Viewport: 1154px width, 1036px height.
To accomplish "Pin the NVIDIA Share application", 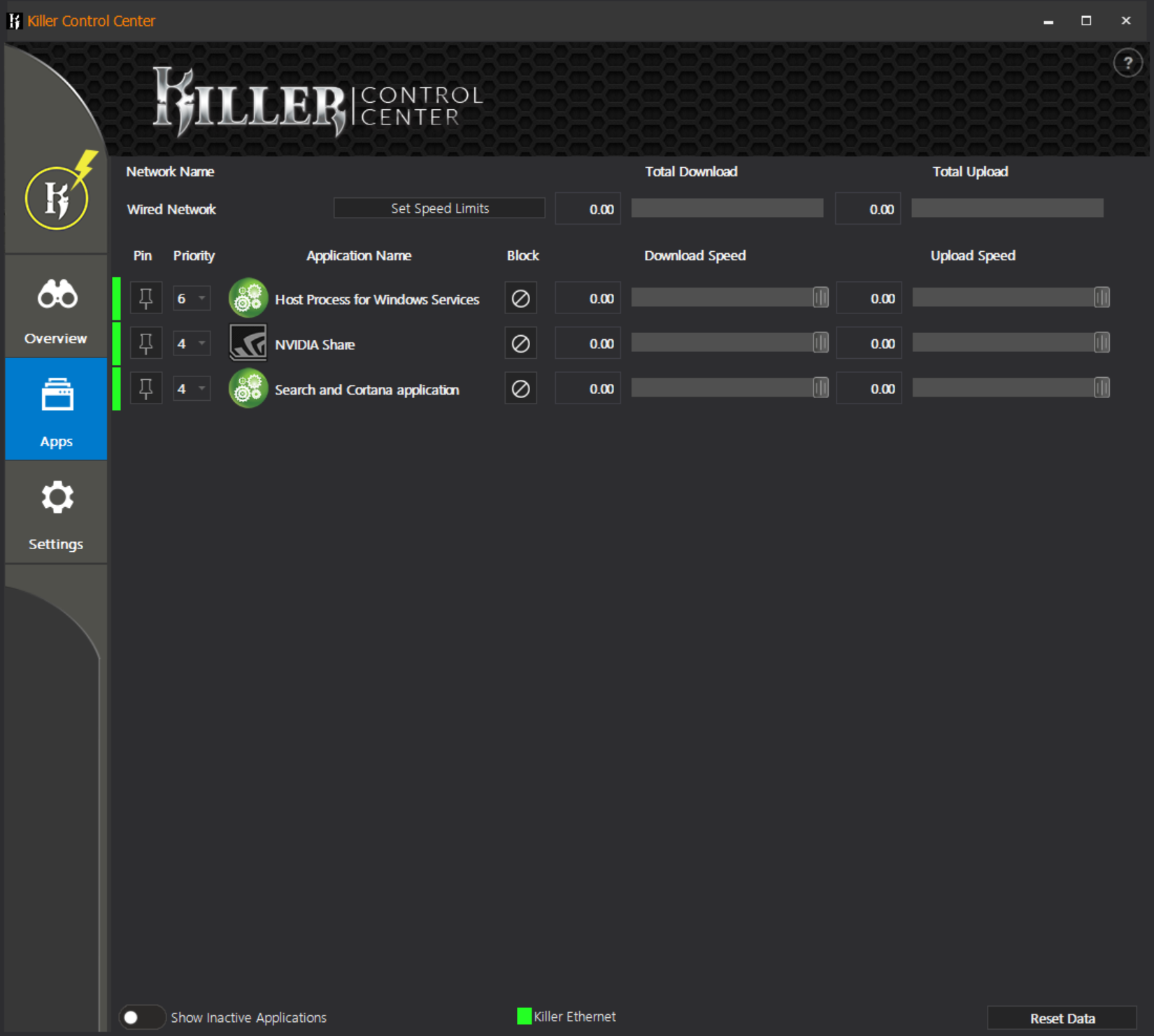I will (146, 344).
